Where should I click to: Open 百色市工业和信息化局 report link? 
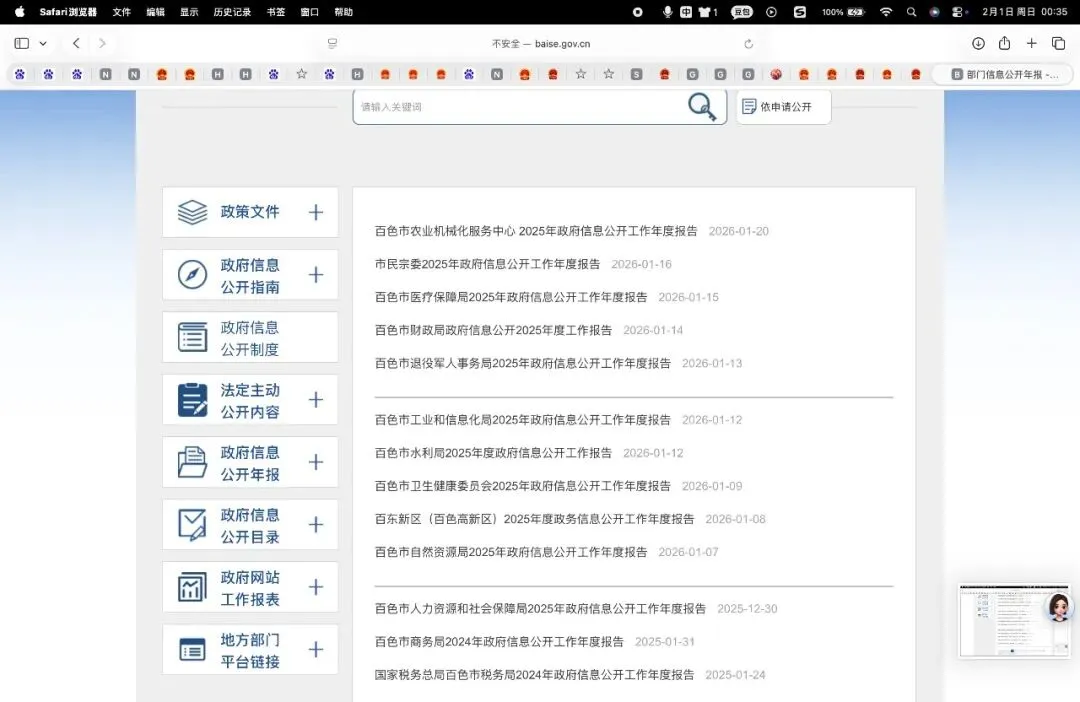[x=522, y=420]
